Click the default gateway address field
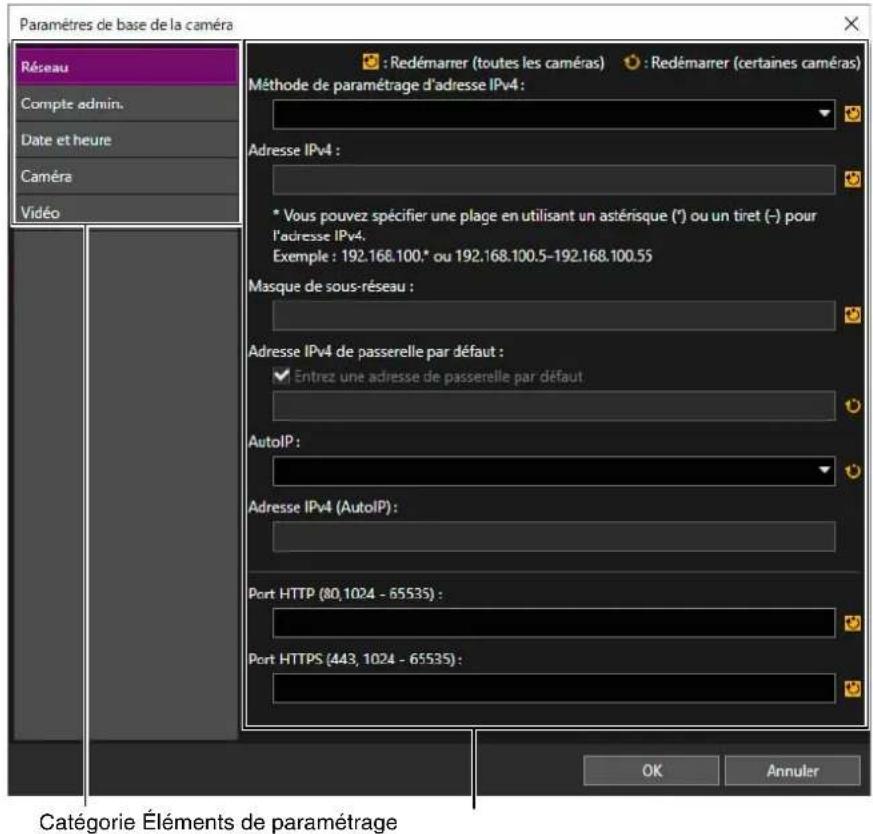The image size is (873, 834). tap(553, 405)
